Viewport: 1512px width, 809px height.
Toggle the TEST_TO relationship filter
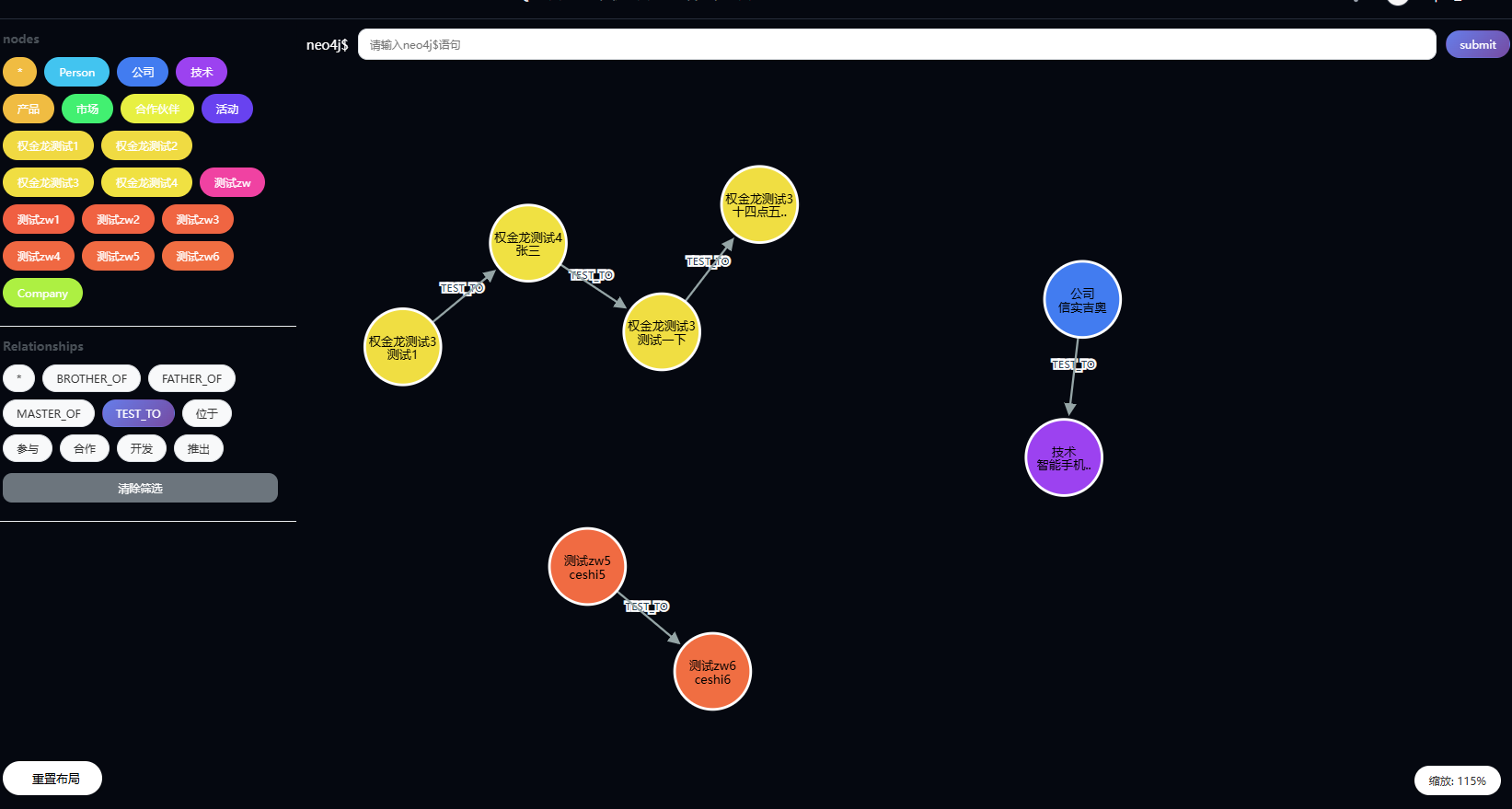(x=138, y=414)
